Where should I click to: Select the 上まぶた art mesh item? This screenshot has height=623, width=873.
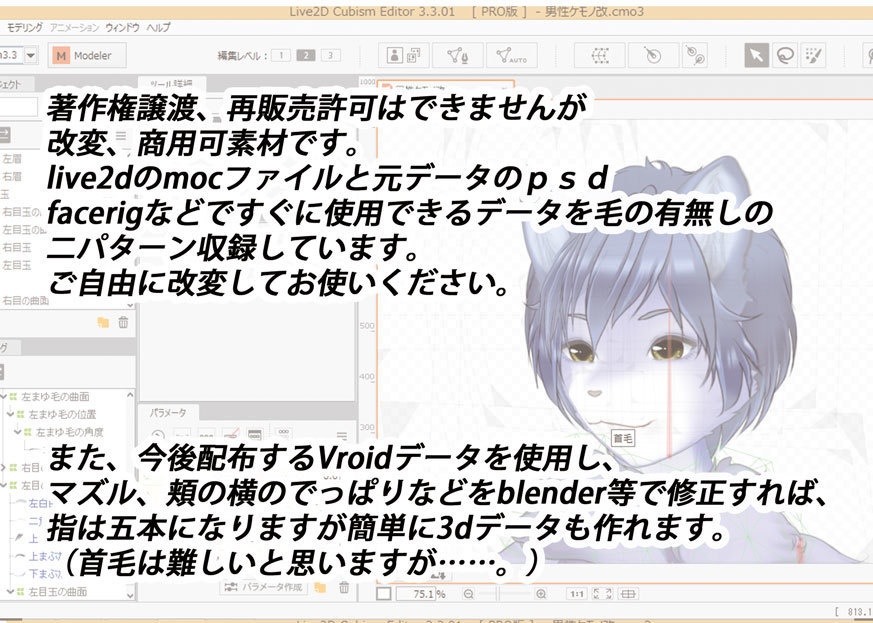[45, 556]
